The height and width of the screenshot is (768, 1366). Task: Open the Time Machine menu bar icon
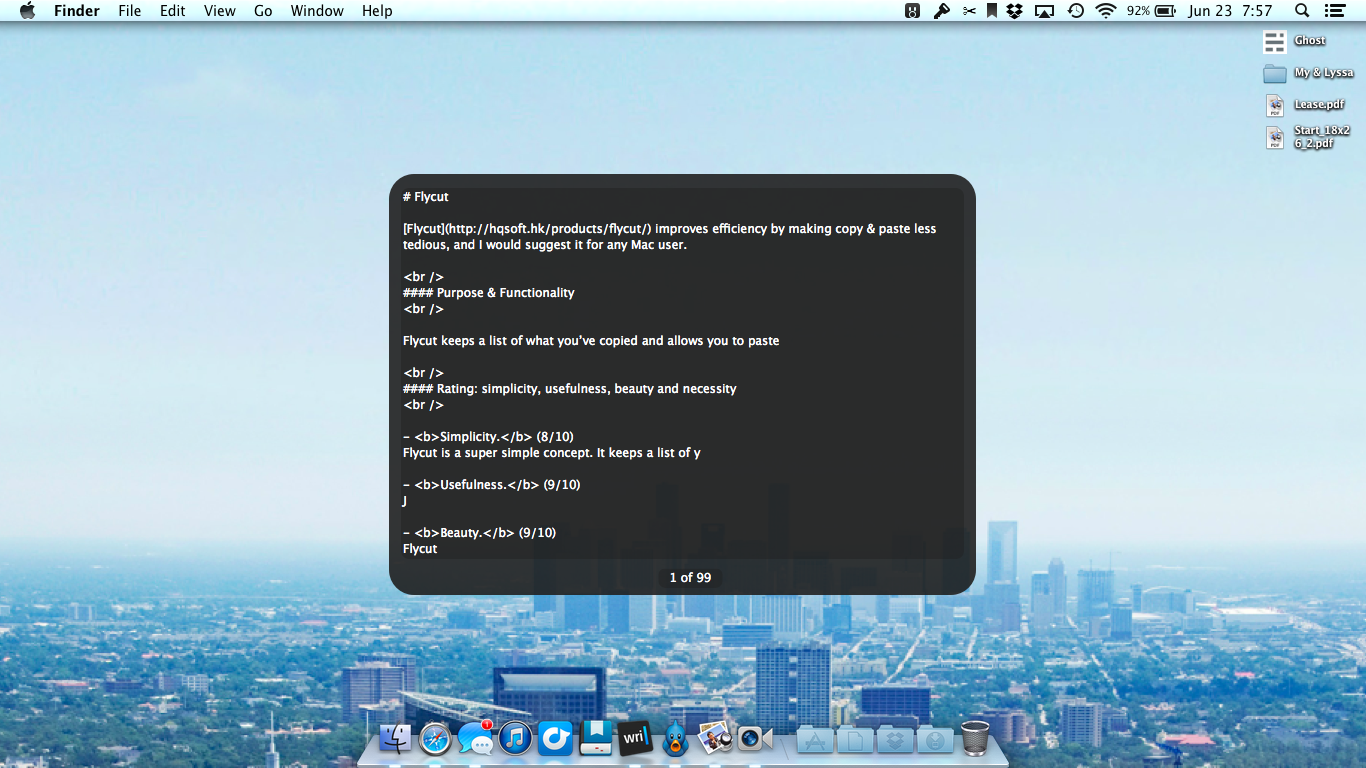1076,11
